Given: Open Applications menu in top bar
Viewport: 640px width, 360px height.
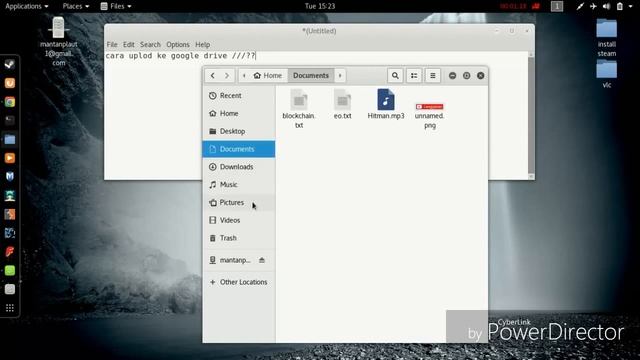Looking at the screenshot, I should 27,6.
